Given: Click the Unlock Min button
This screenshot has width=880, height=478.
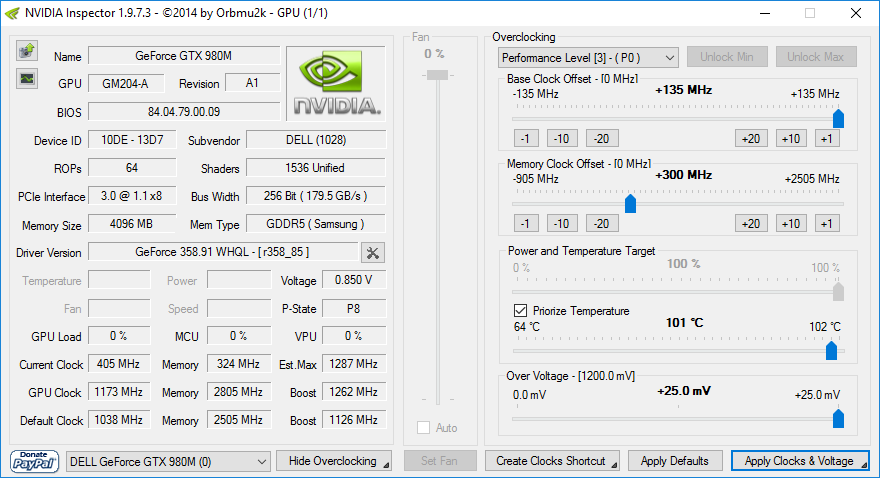Looking at the screenshot, I should pyautogui.click(x=726, y=57).
